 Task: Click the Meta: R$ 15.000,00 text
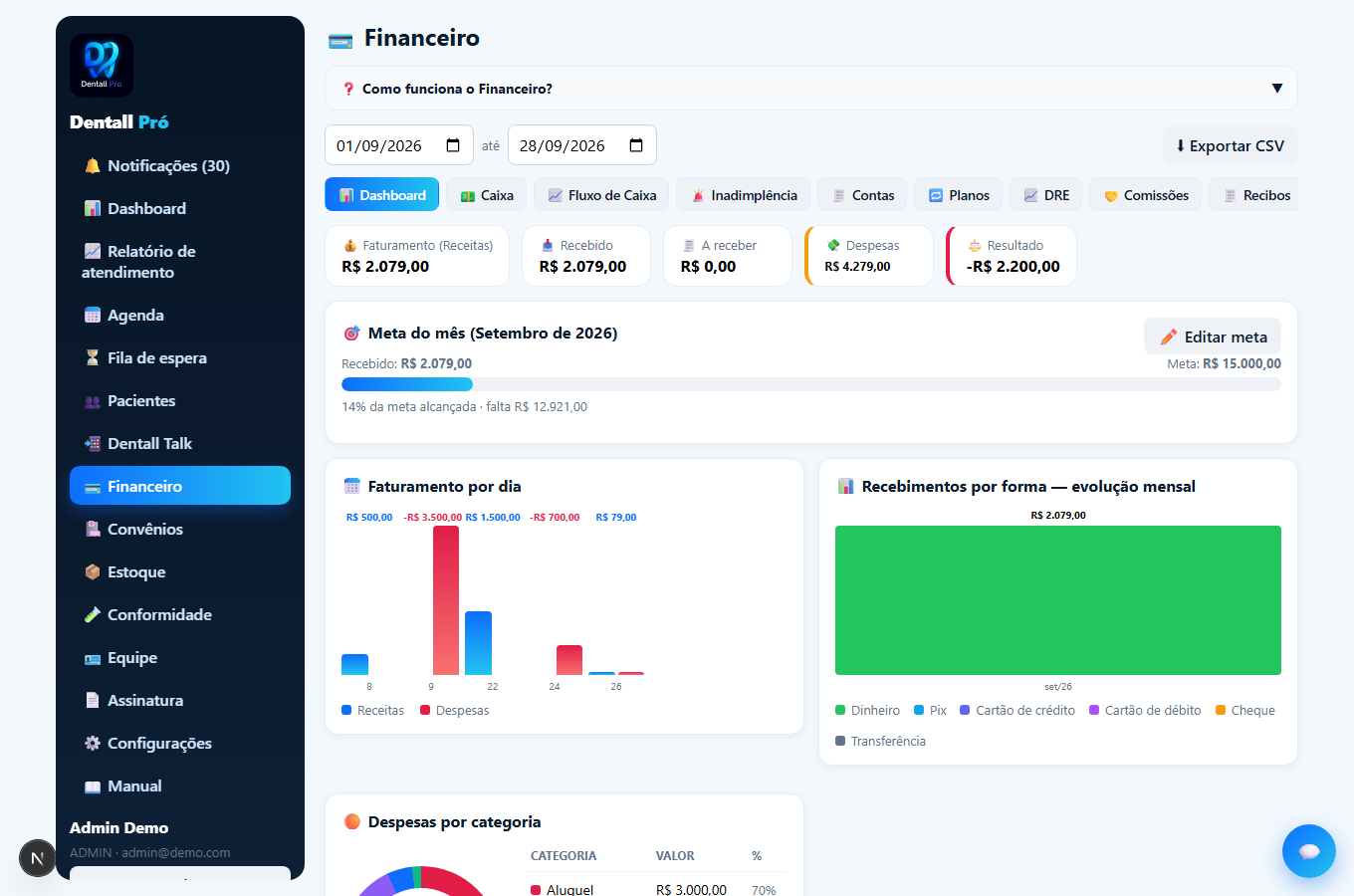click(1225, 364)
